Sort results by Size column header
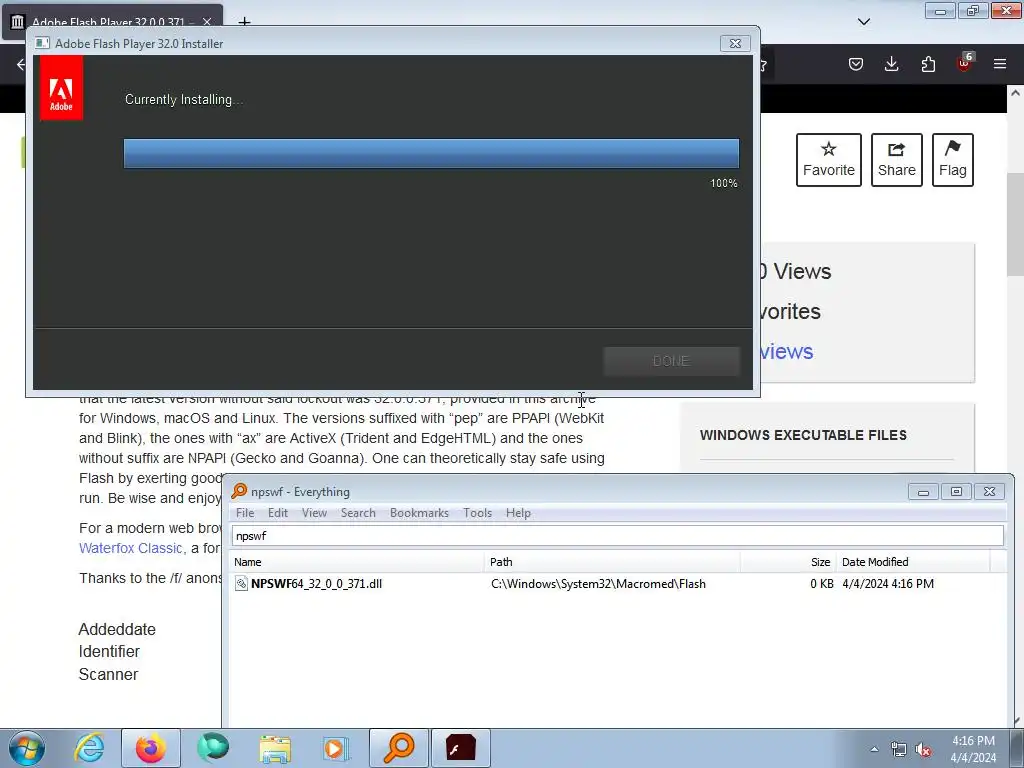The image size is (1024, 768). tap(788, 562)
